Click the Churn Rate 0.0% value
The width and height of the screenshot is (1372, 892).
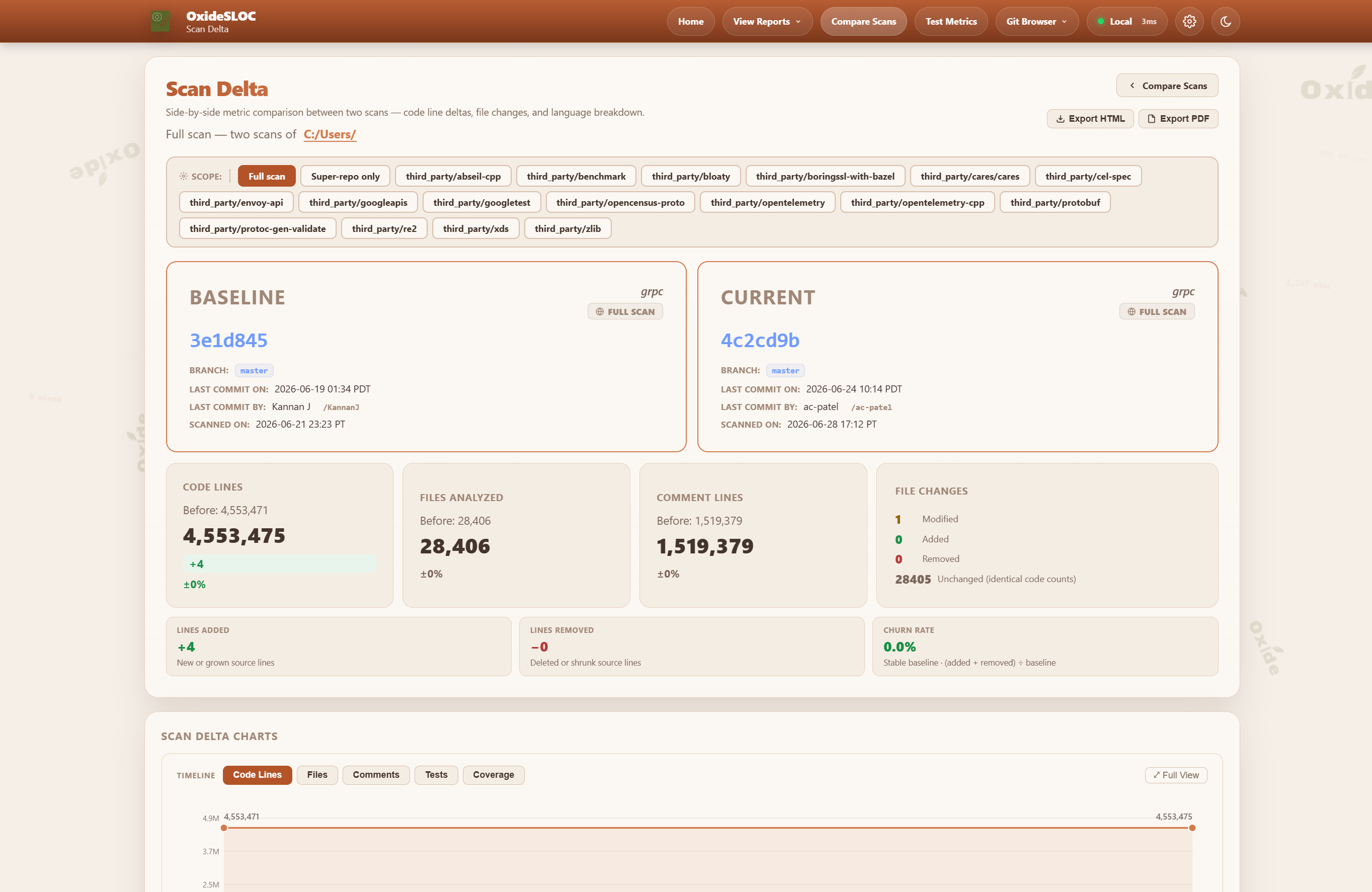(899, 647)
